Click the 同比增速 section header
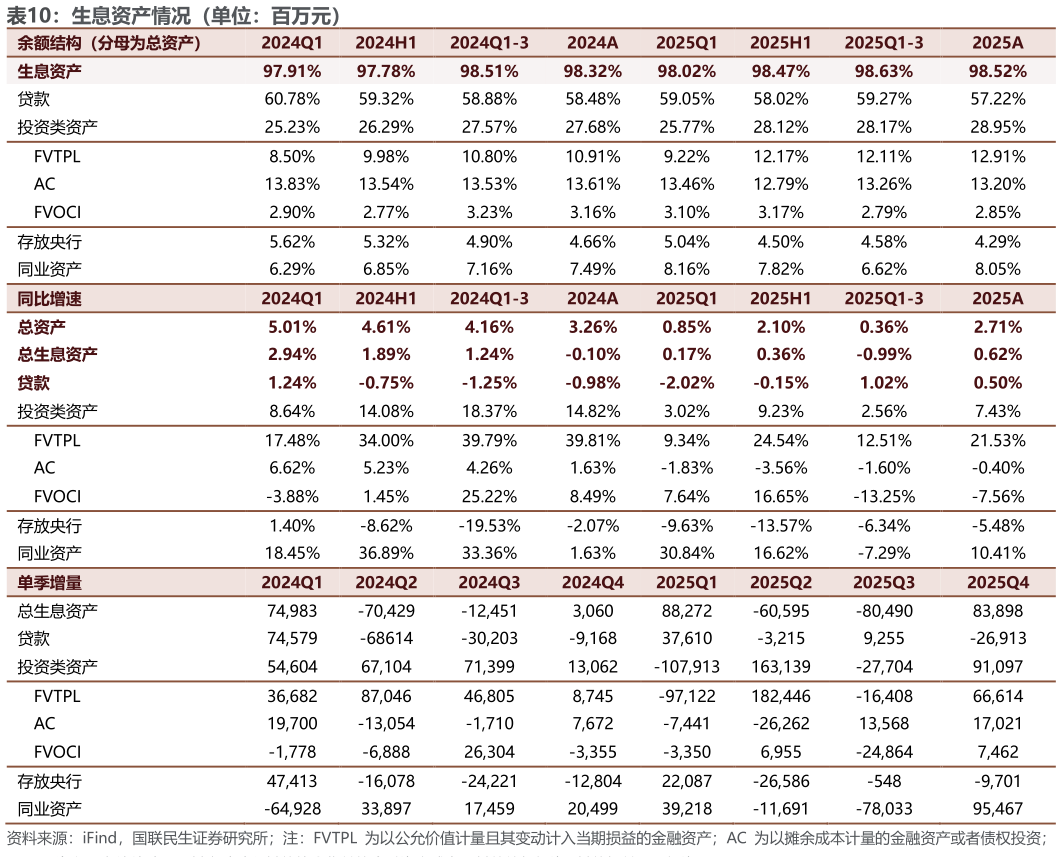 [50, 298]
